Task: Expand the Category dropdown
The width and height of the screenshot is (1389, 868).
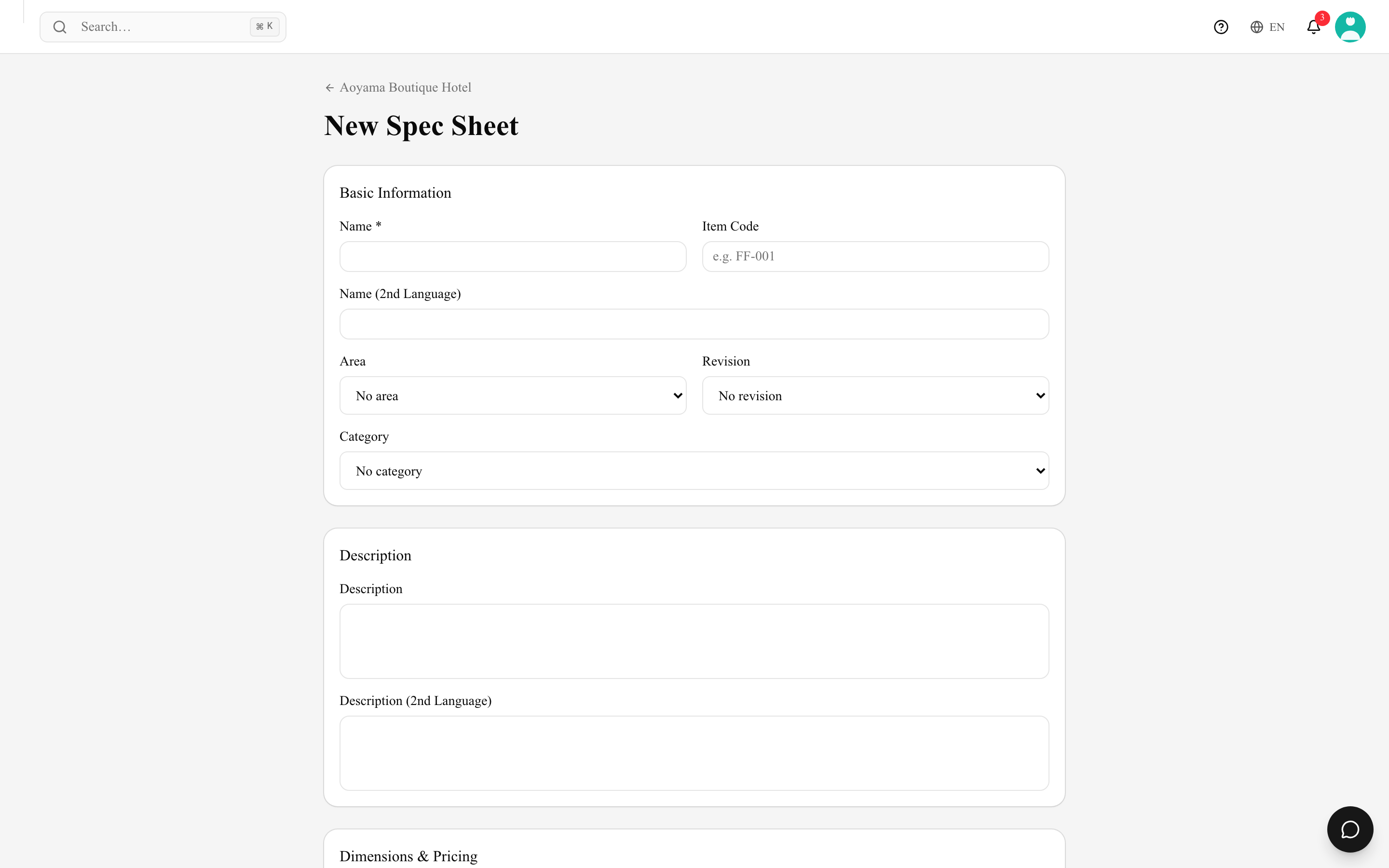Action: click(x=694, y=471)
